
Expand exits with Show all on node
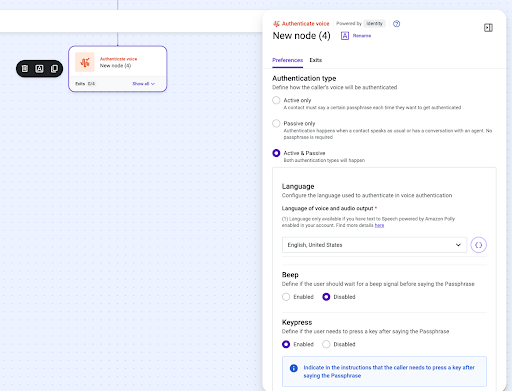coord(144,84)
